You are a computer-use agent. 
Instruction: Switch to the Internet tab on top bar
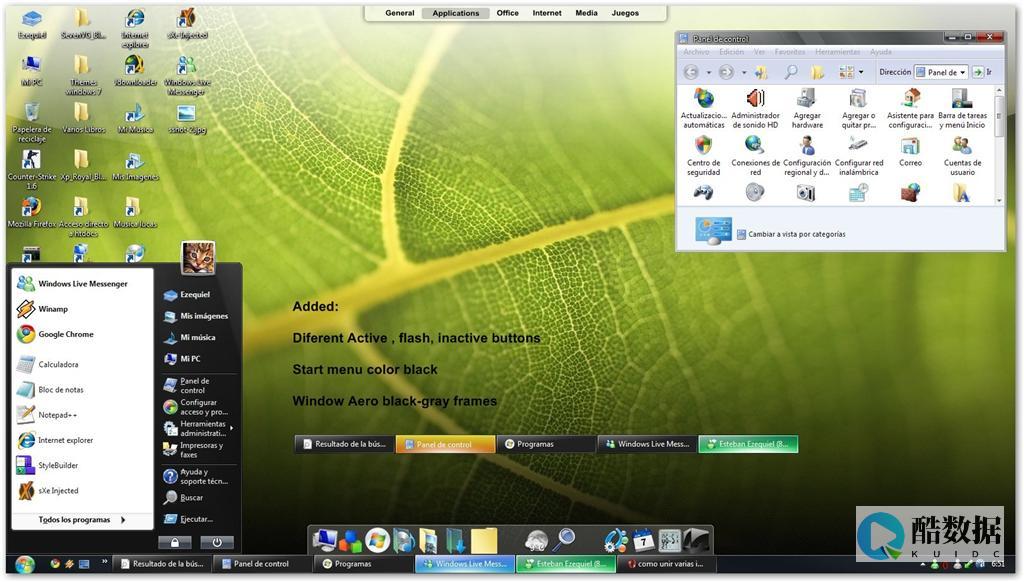click(547, 13)
